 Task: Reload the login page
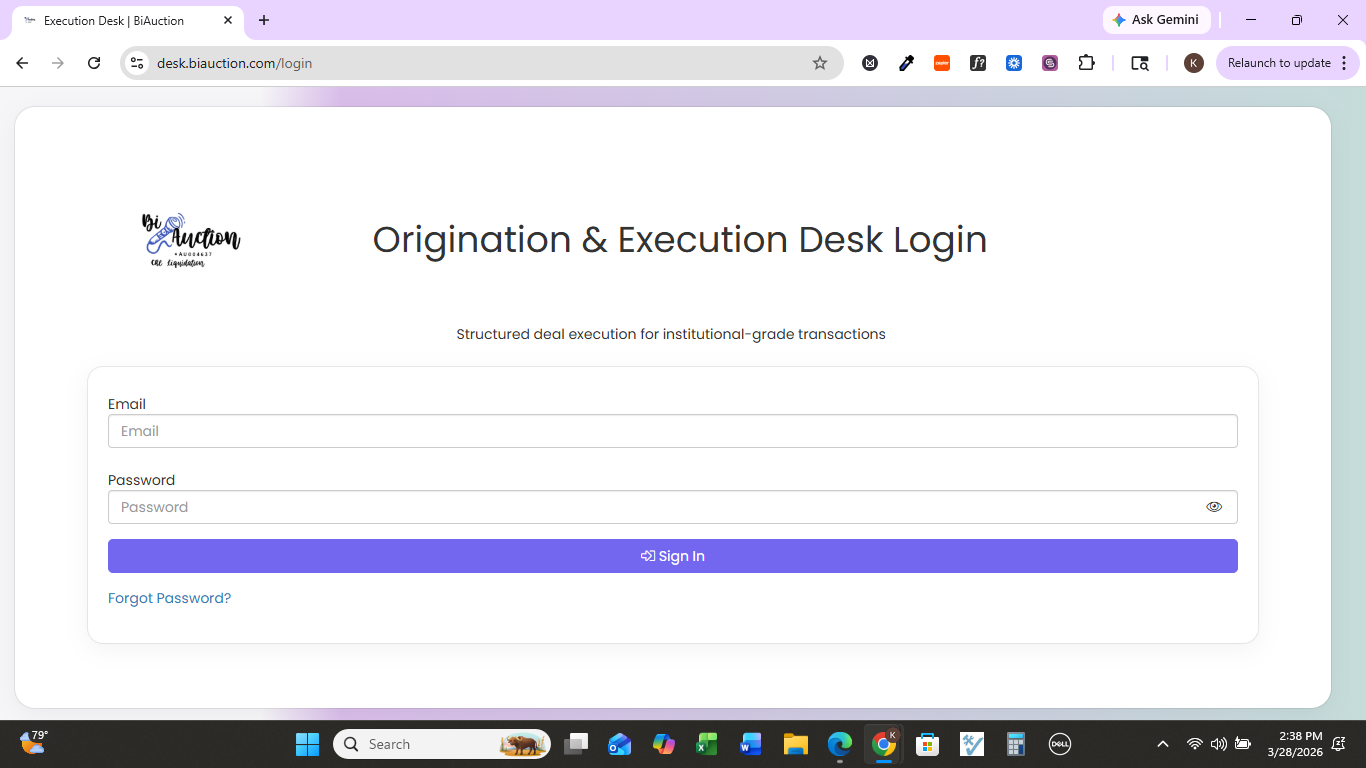coord(94,63)
